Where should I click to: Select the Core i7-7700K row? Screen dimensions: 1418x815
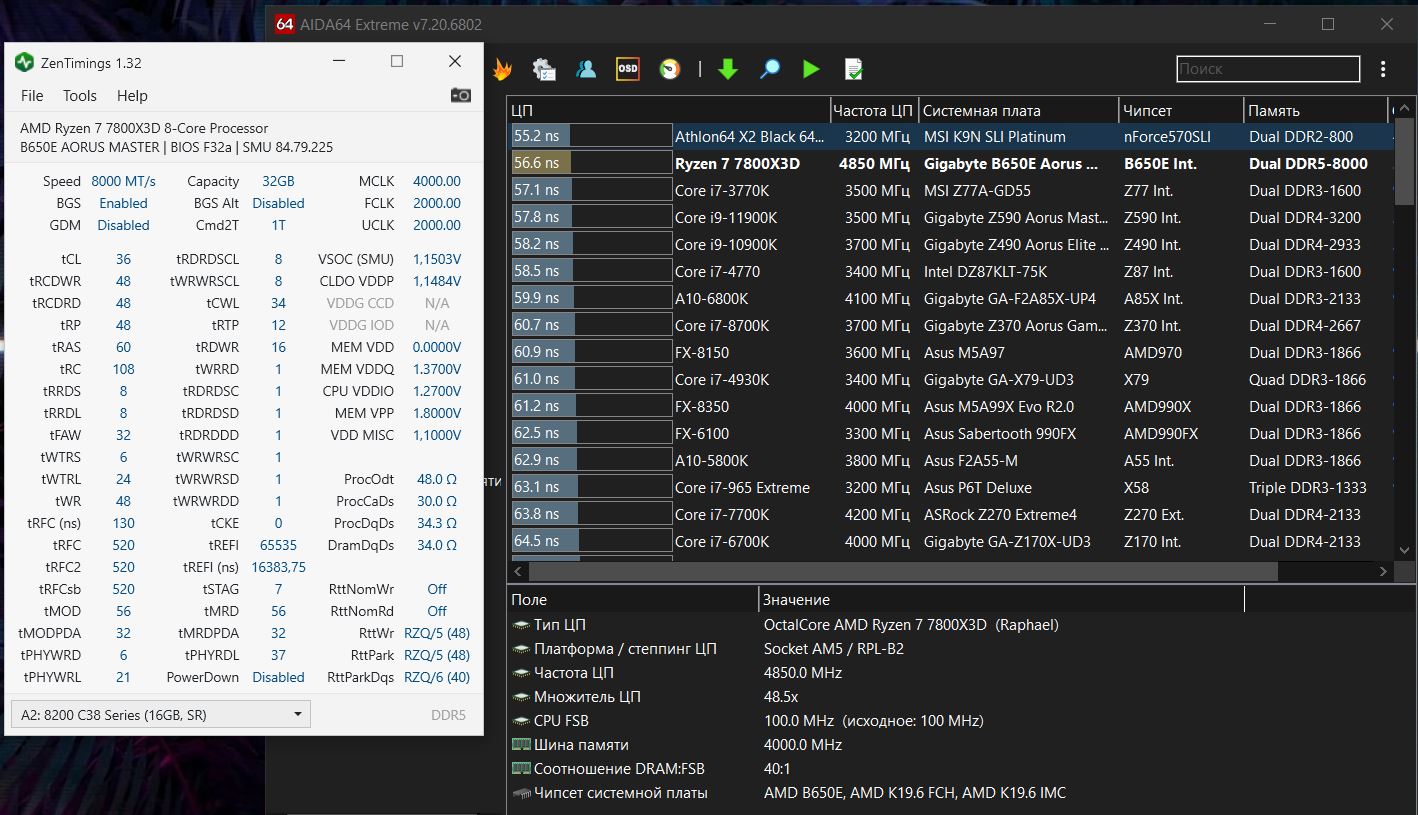(950, 515)
